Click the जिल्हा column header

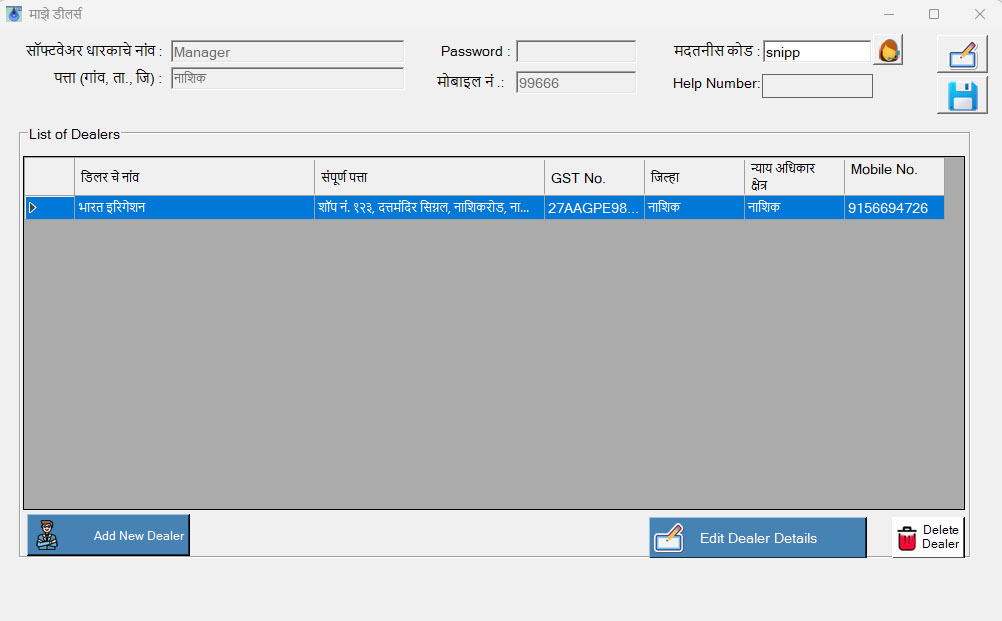(693, 177)
